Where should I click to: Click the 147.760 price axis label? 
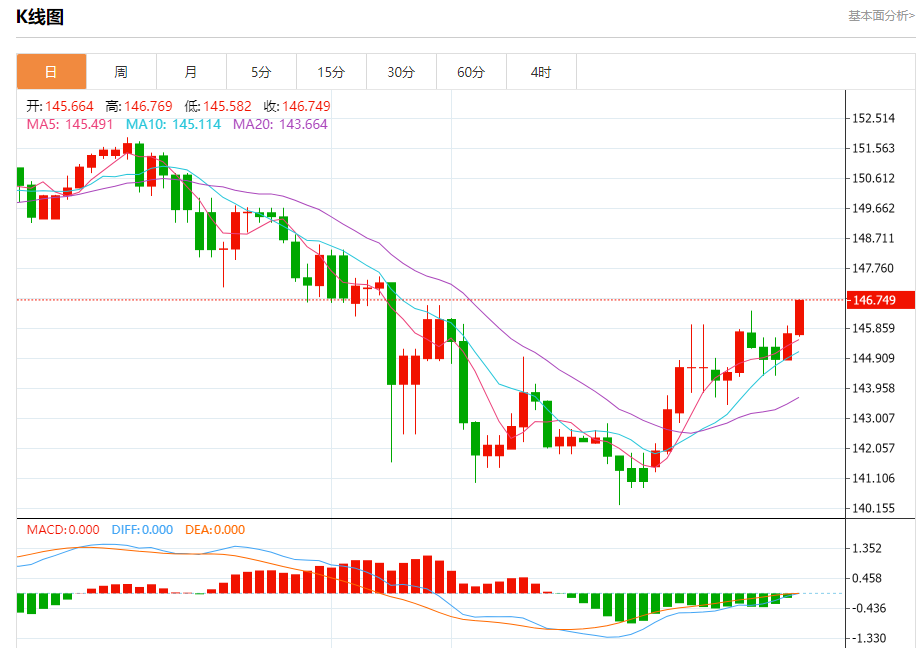(x=873, y=269)
